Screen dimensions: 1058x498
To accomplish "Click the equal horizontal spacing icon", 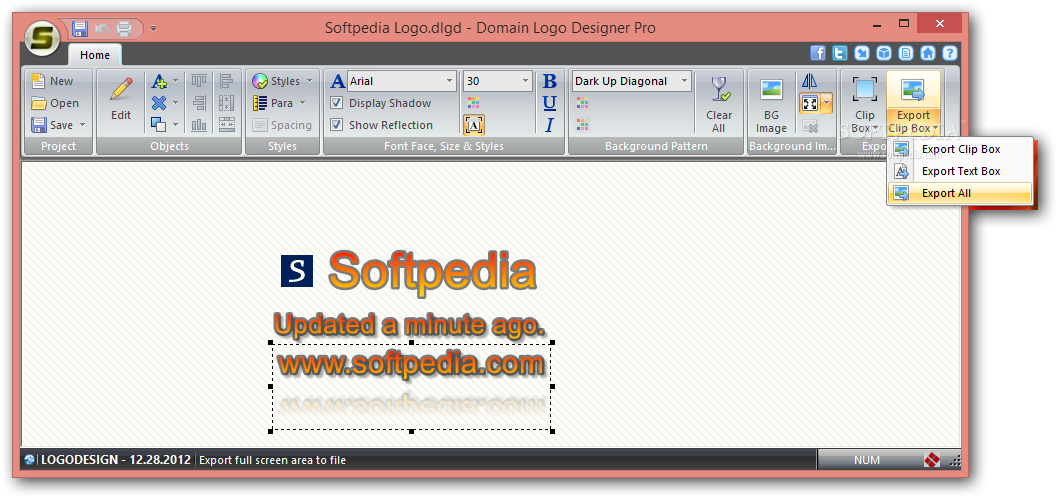I will click(227, 125).
